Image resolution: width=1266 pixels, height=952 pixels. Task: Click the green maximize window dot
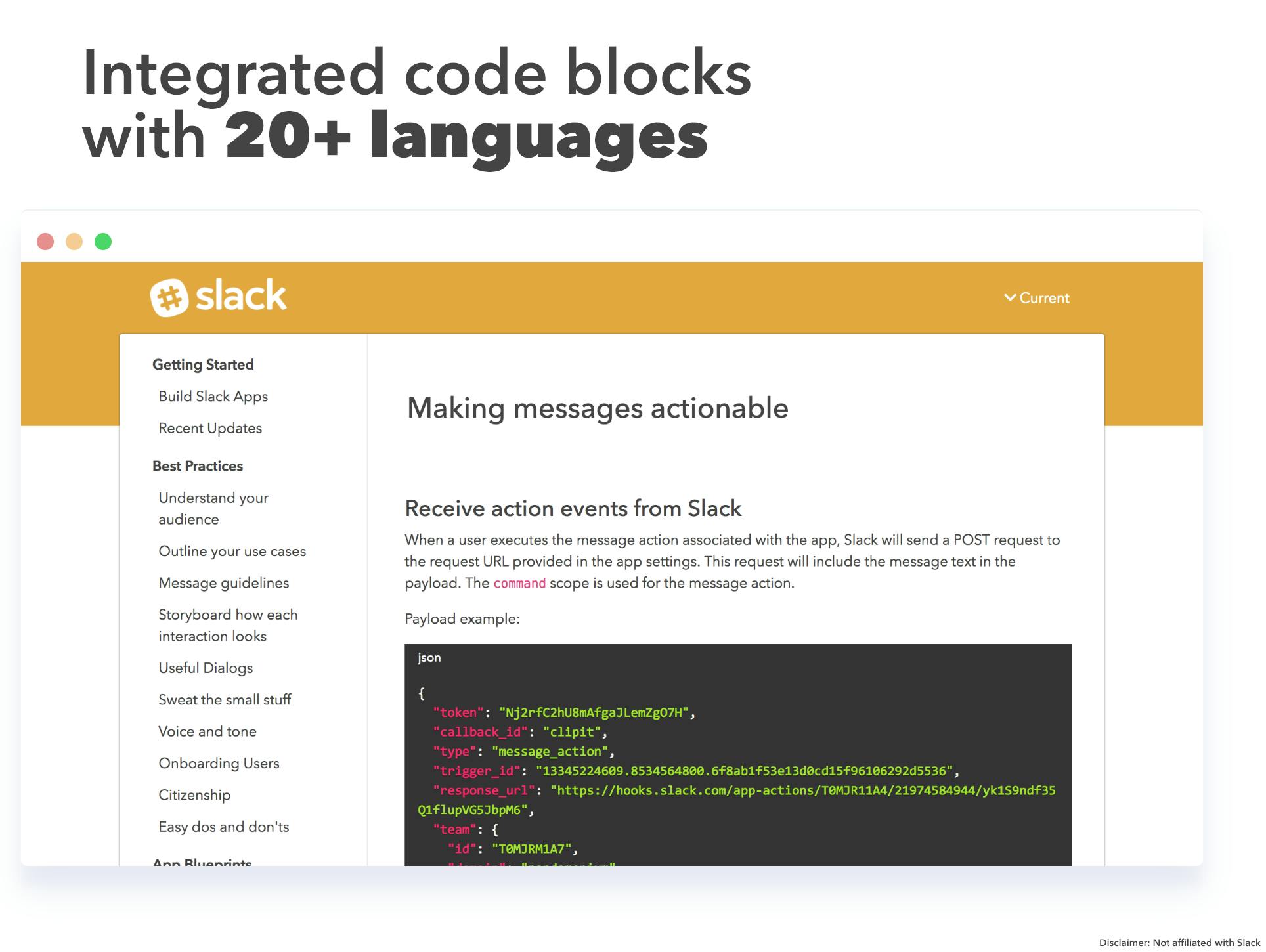103,242
